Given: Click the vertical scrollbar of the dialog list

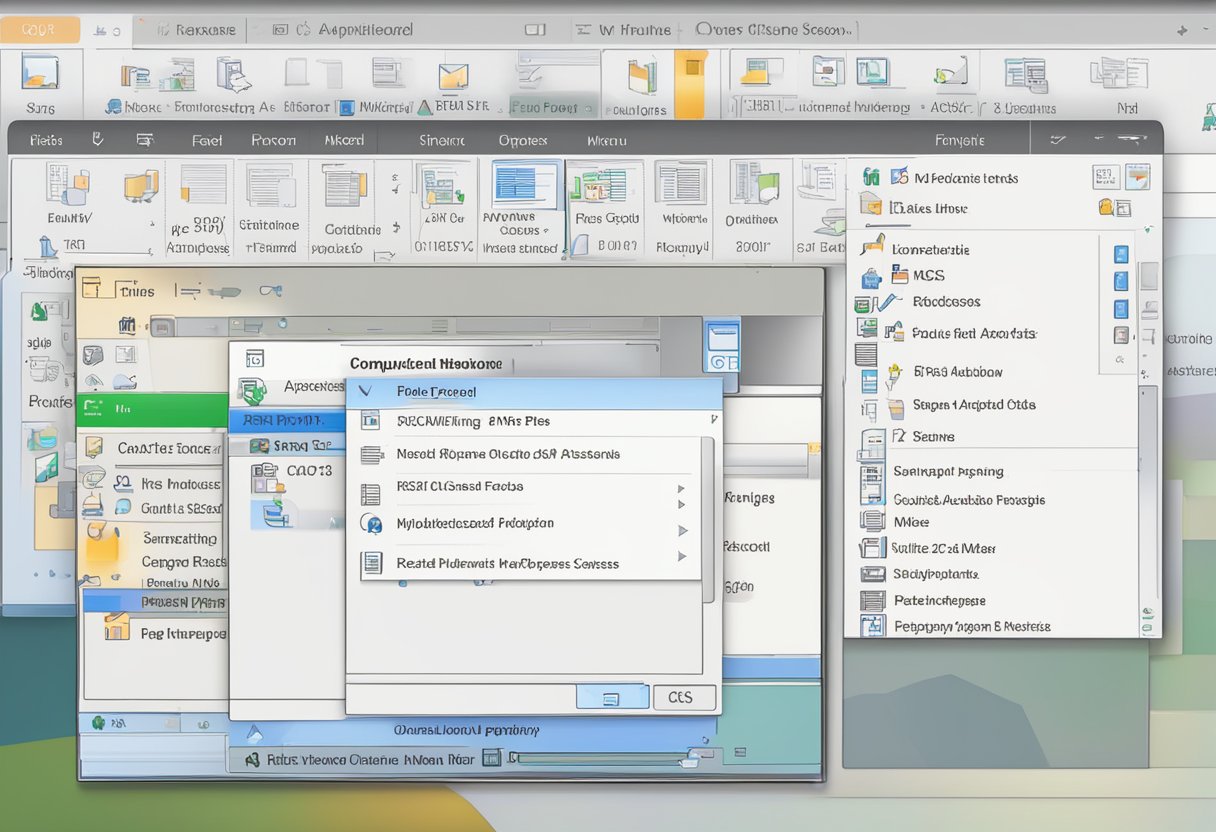Looking at the screenshot, I should 708,520.
